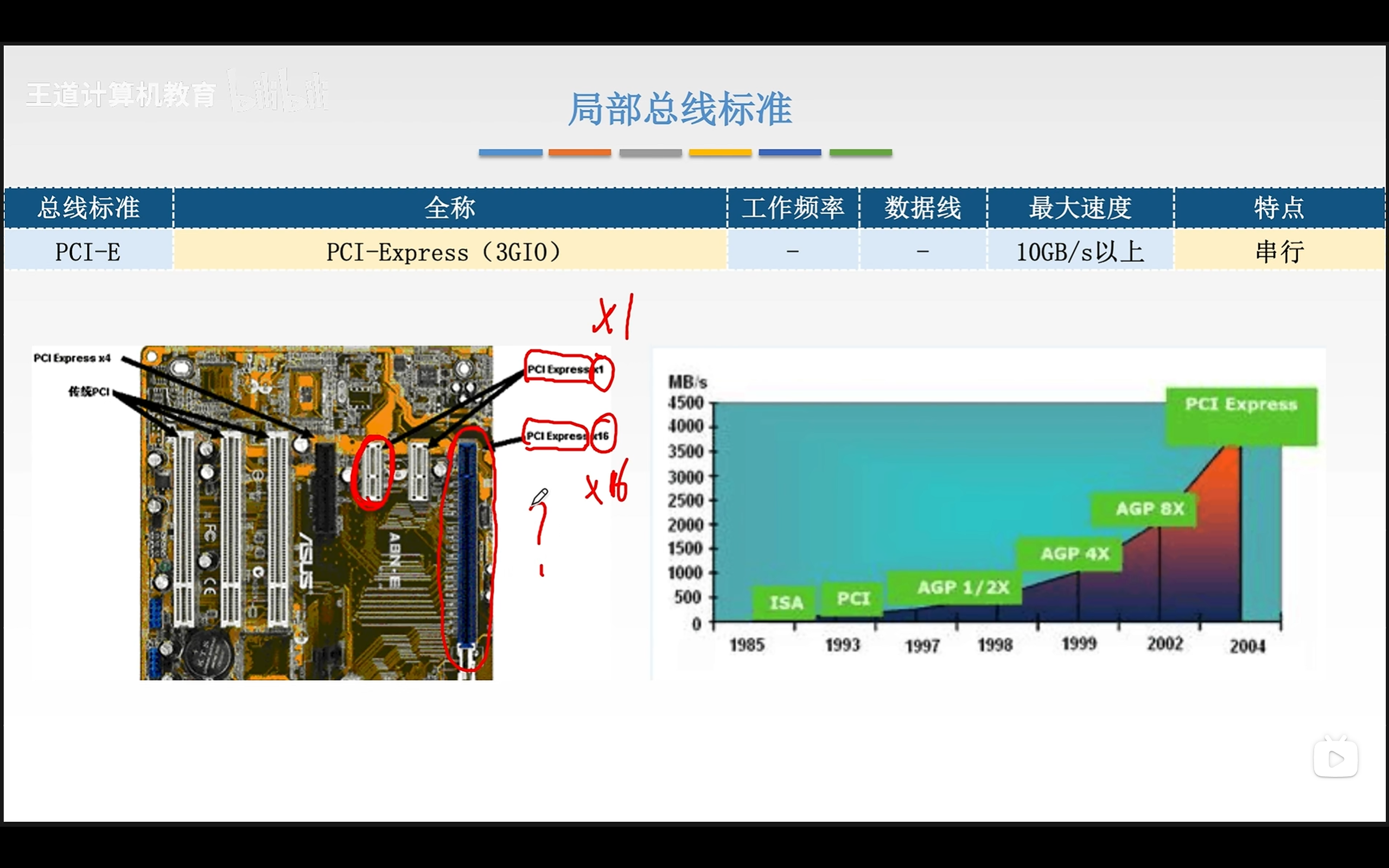Click the 传统PCI label
The width and height of the screenshot is (1389, 868).
pos(88,392)
